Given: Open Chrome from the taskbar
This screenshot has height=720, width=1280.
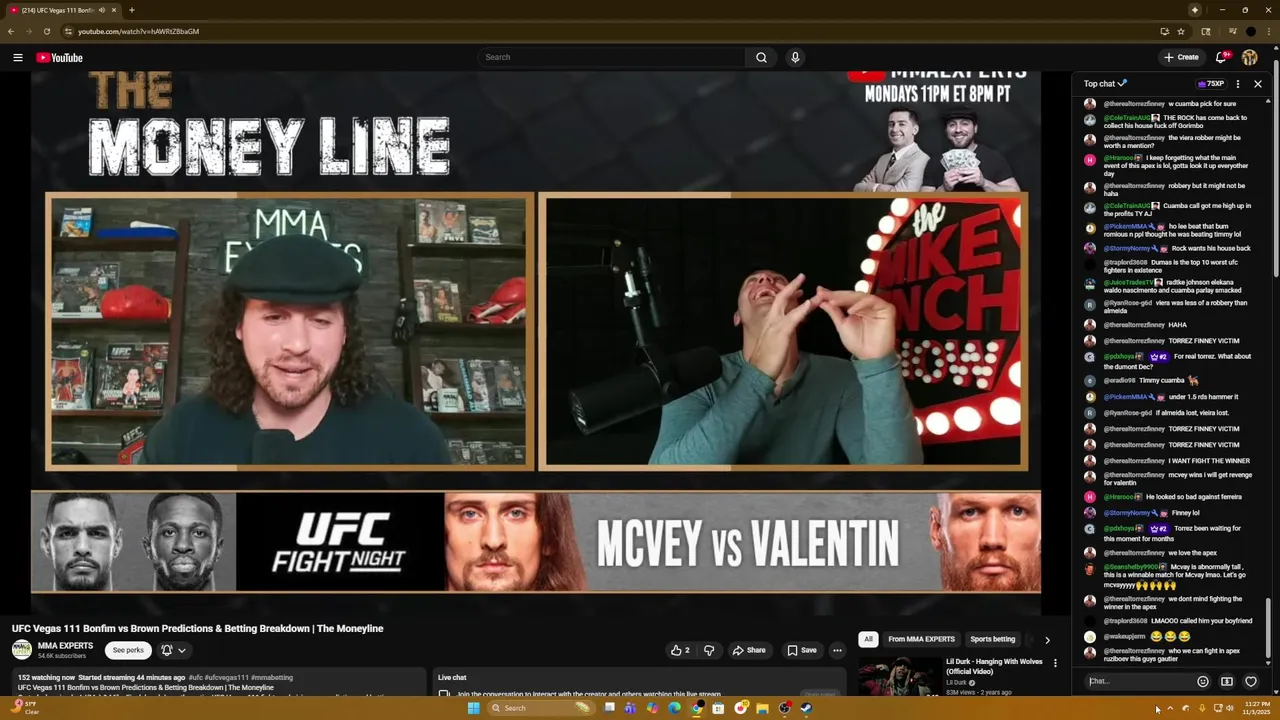Looking at the screenshot, I should (x=696, y=708).
